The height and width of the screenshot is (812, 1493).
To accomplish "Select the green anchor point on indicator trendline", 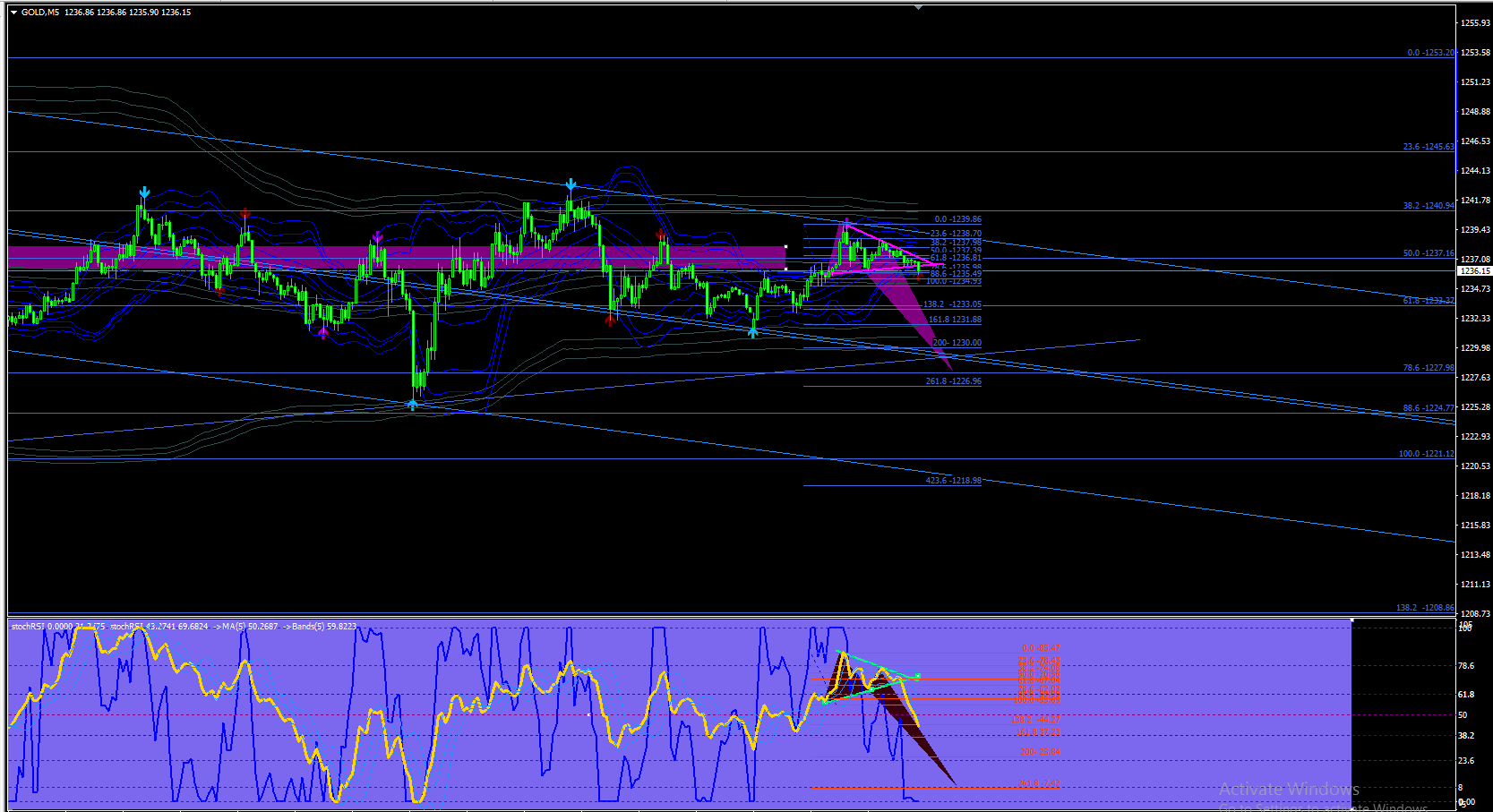I will (x=918, y=676).
